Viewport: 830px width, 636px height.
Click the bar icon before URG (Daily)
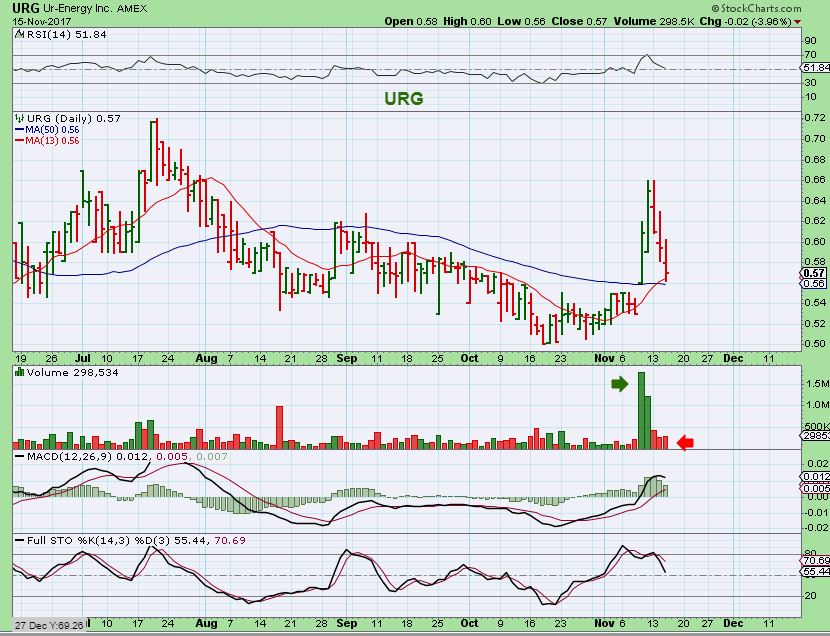[x=20, y=118]
